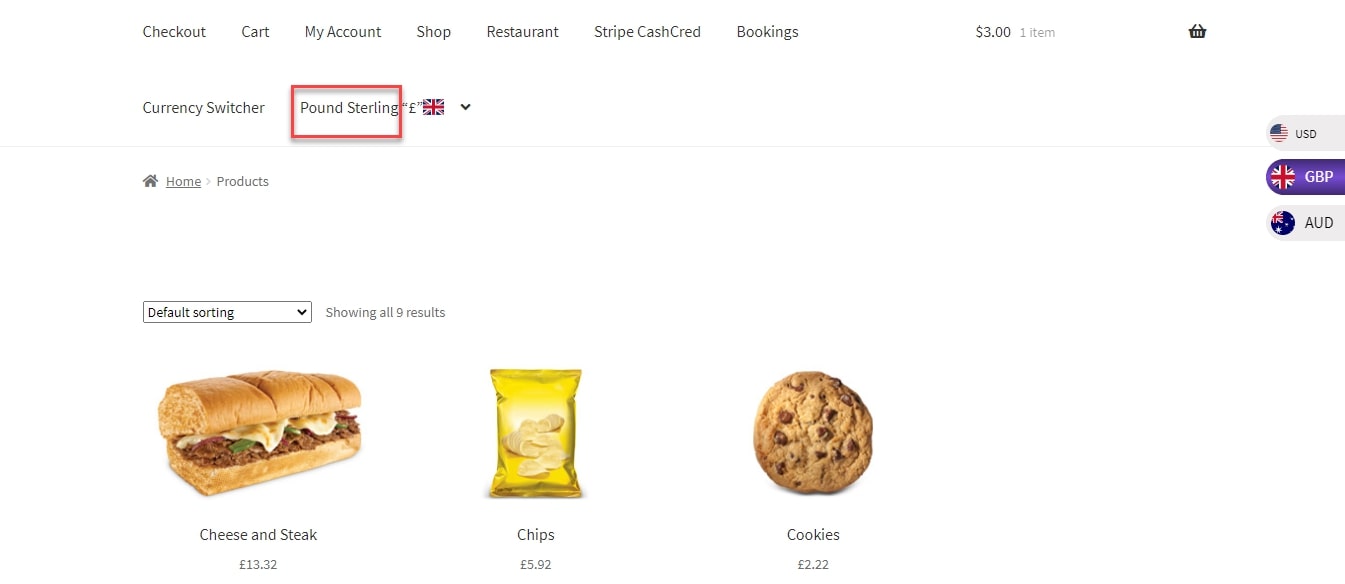Select the GBP flag in the side switcher
This screenshot has width=1345, height=584.
[1282, 177]
